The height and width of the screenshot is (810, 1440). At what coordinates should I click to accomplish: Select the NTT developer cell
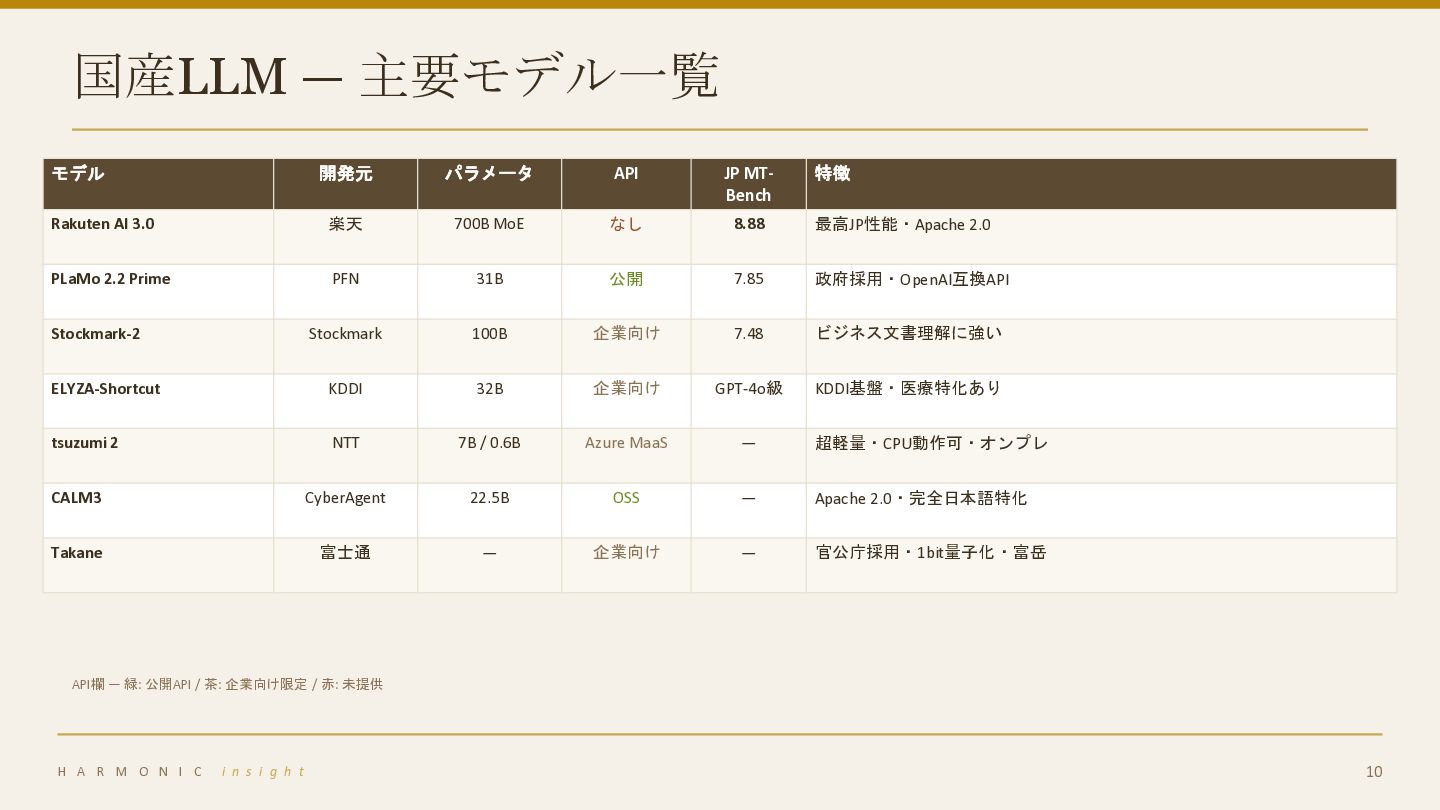coord(345,456)
